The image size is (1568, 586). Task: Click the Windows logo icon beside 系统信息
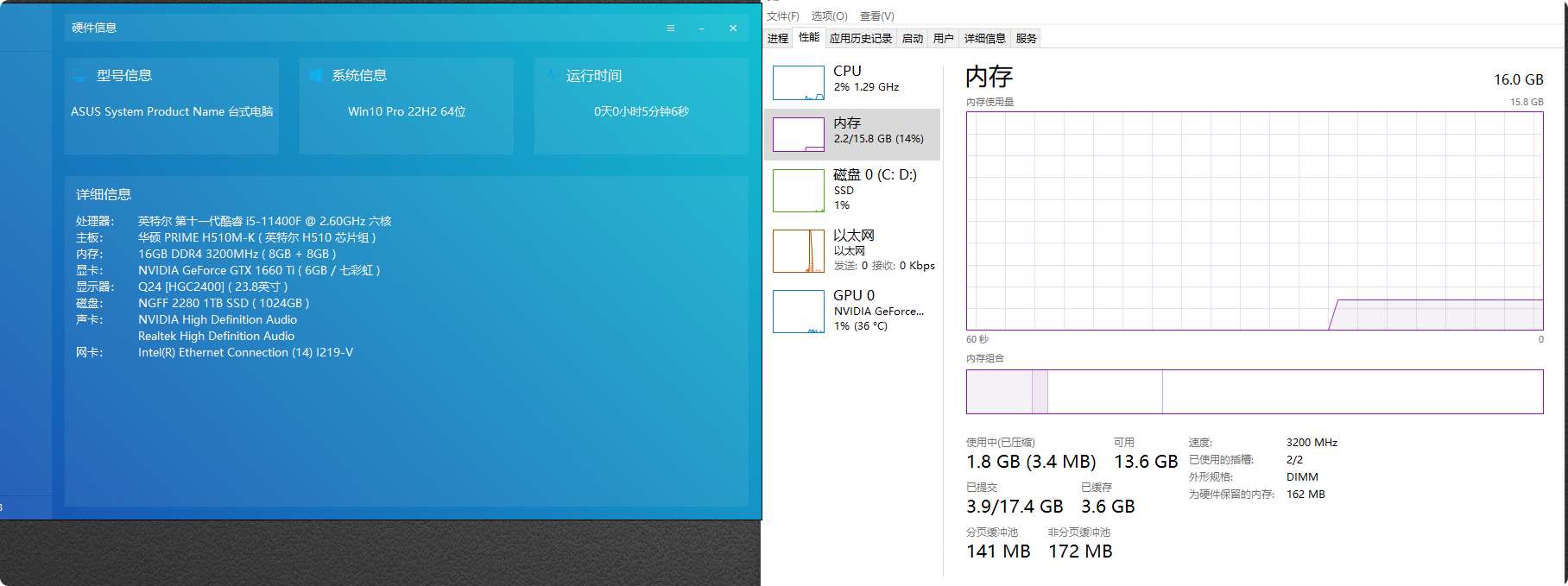click(x=315, y=75)
